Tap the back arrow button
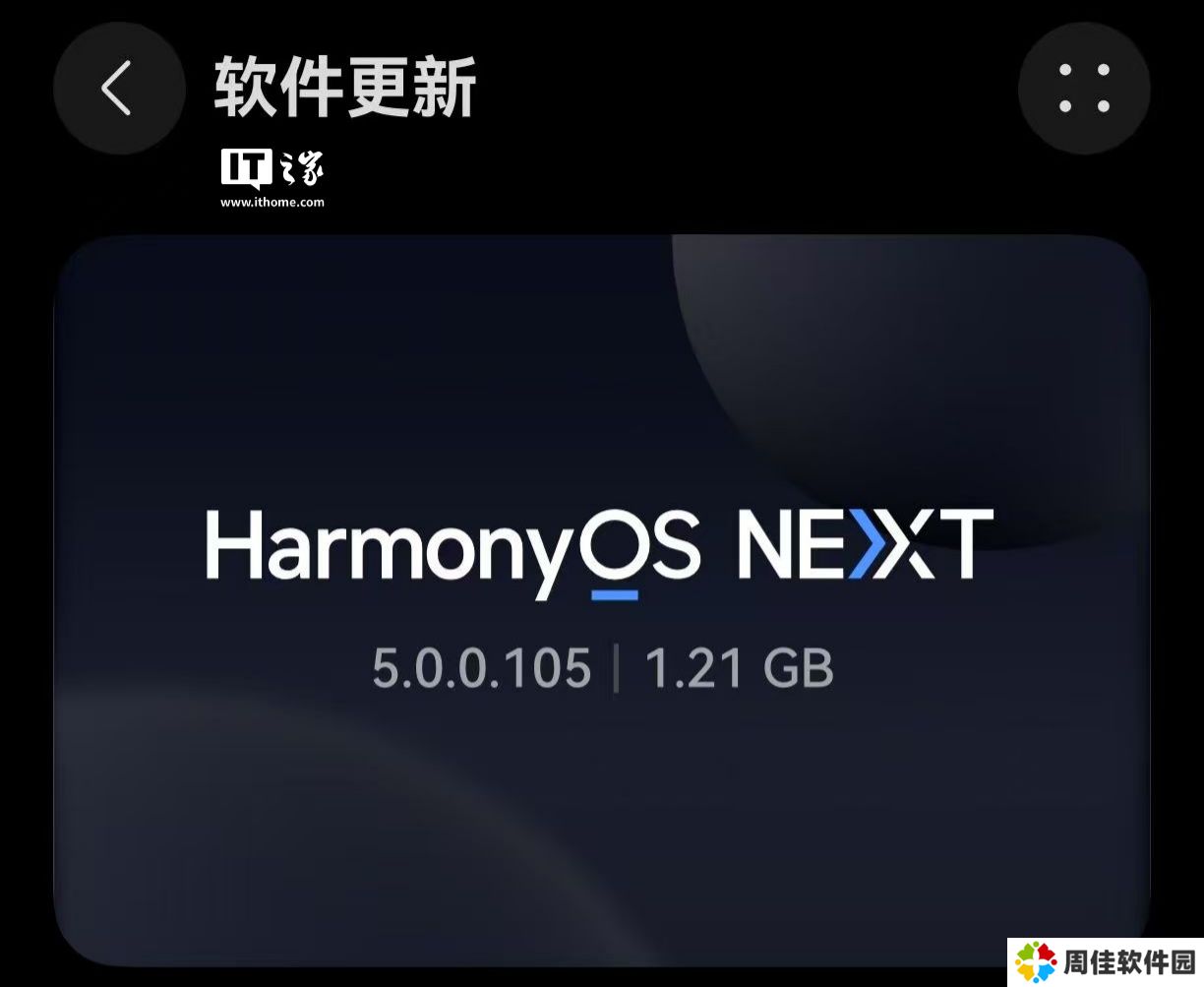Screen dimensions: 1204x987 118,89
